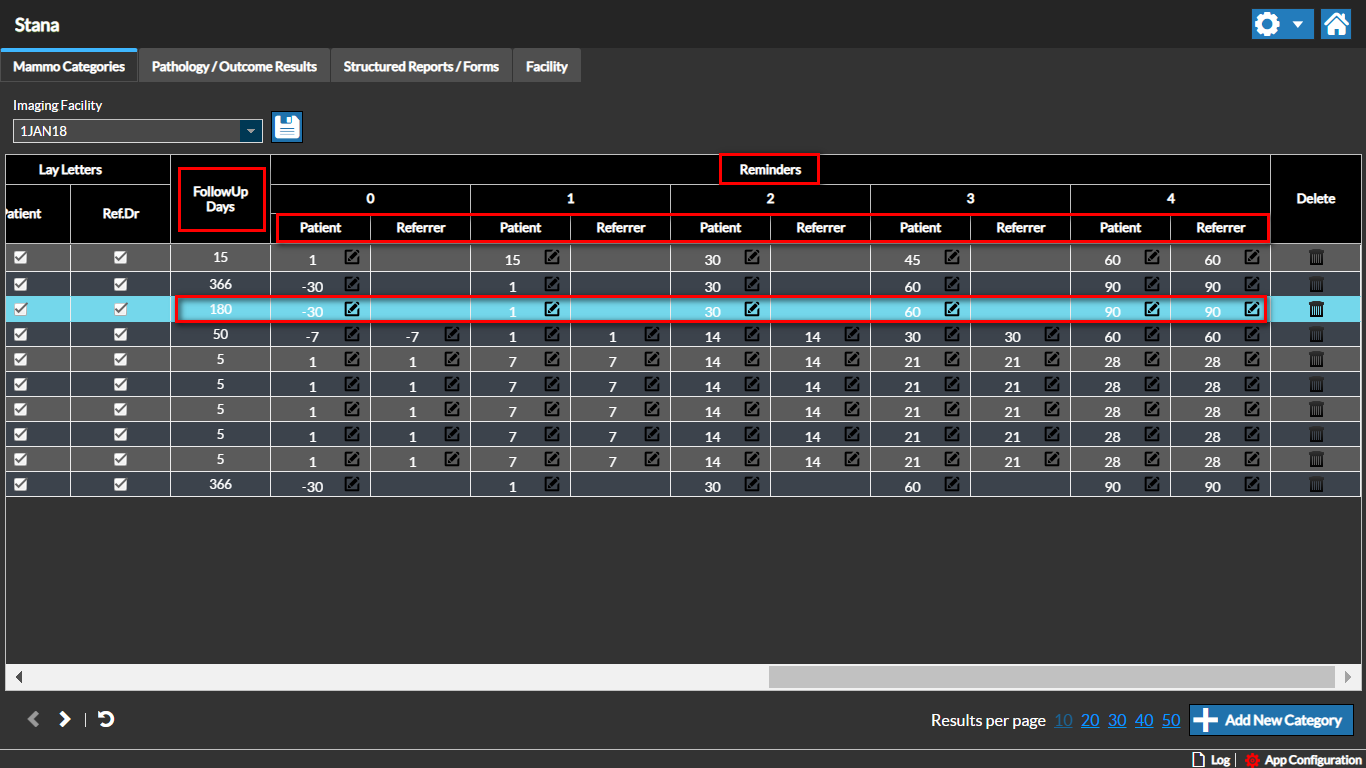This screenshot has height=768, width=1366.
Task: Uncheck Ref.Dr checkbox in highlighted 180-day row
Action: pos(120,309)
